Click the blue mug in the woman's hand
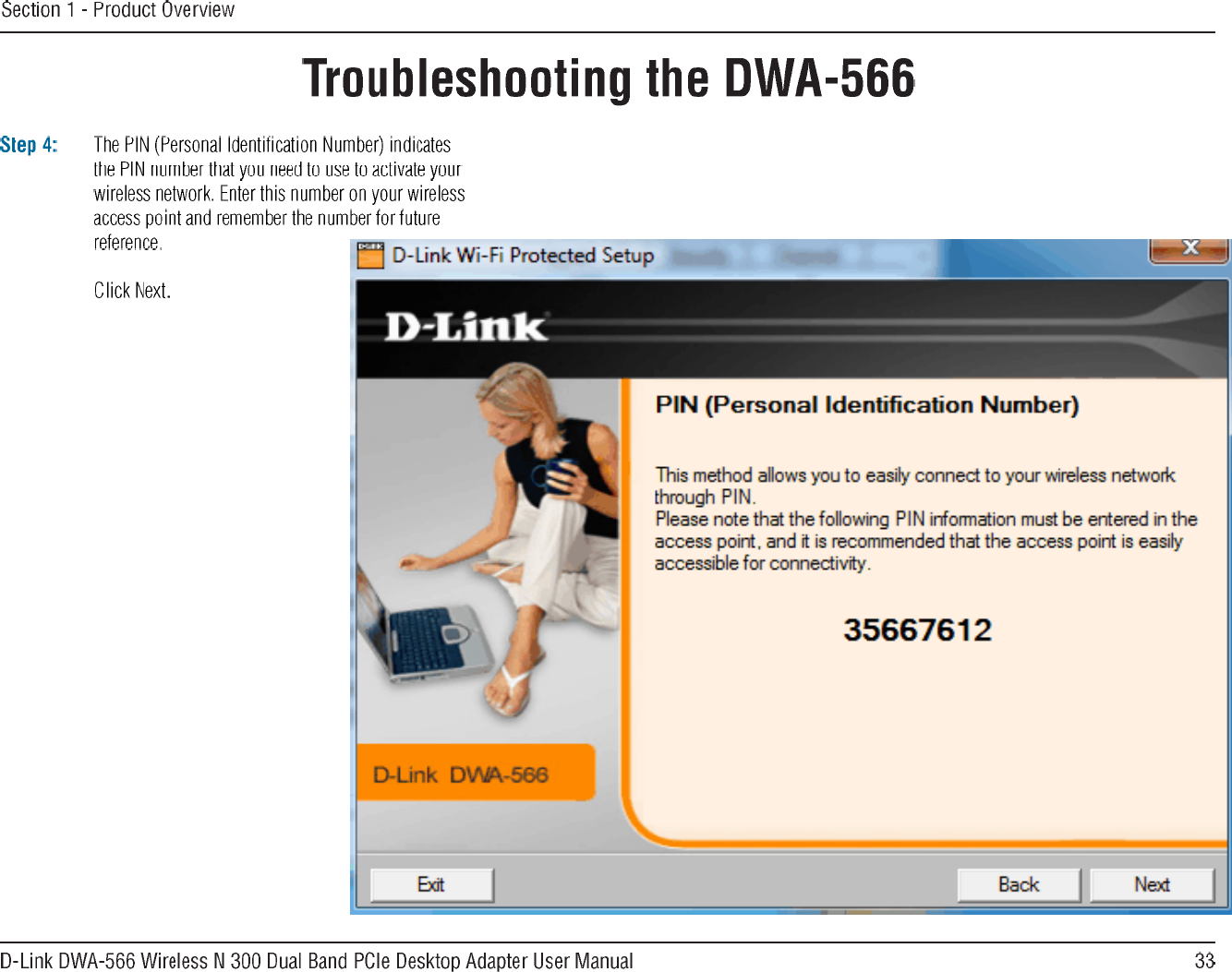This screenshot has width=1232, height=972. tap(560, 474)
